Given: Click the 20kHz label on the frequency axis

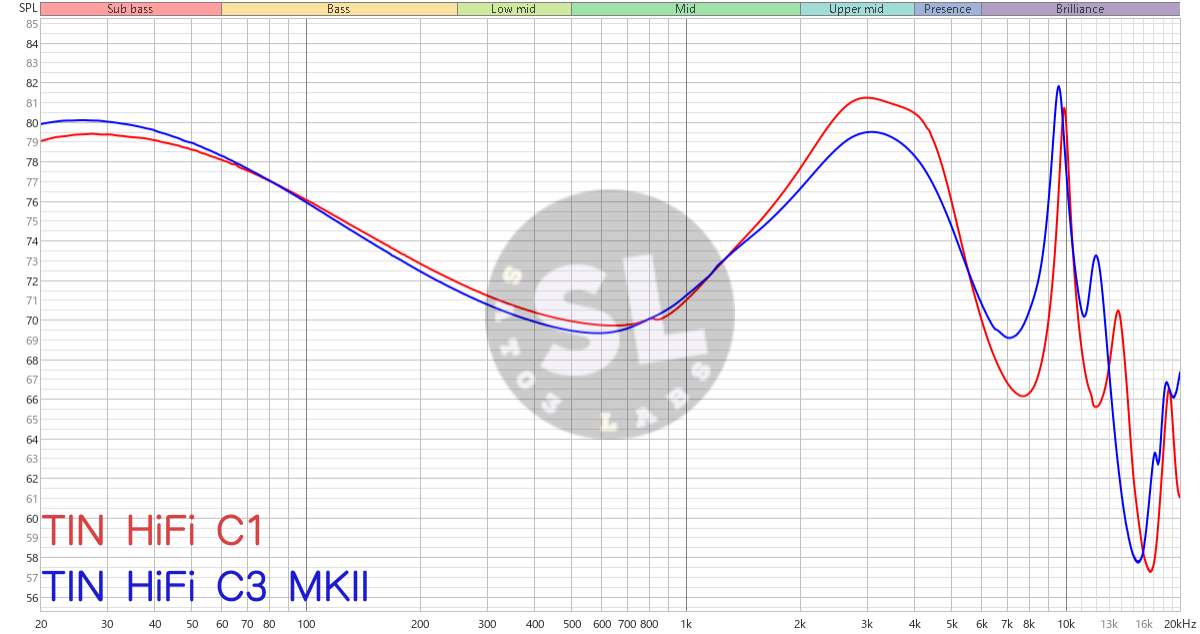Looking at the screenshot, I should point(1181,623).
